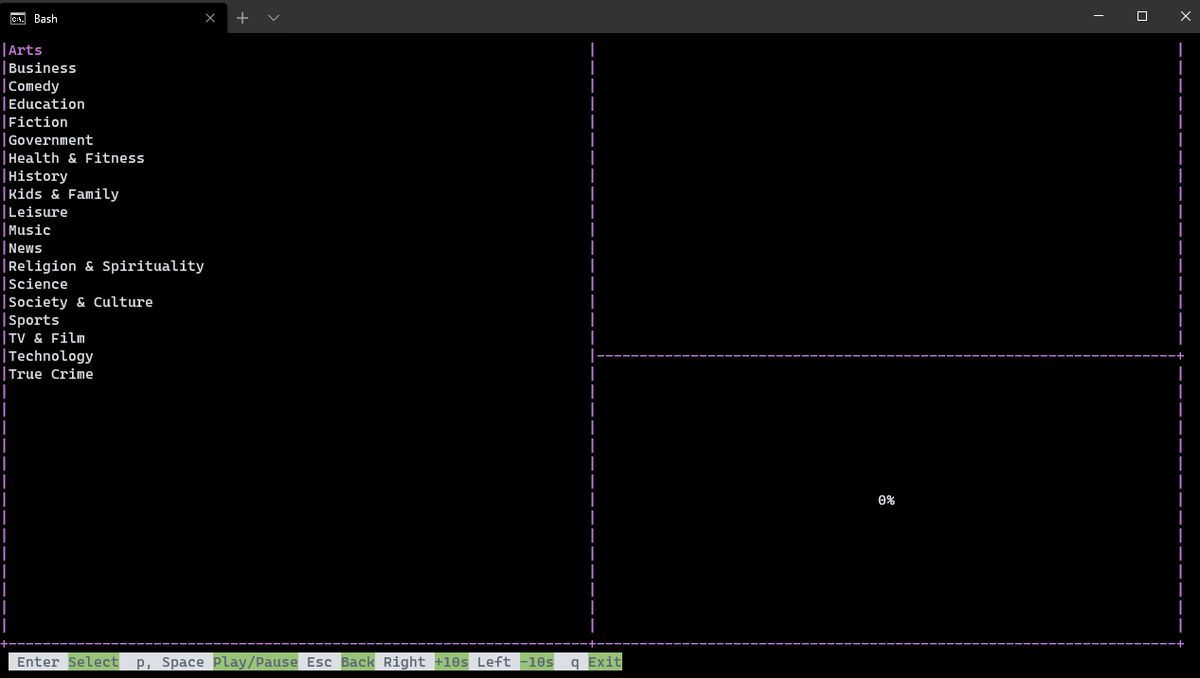Minimize the terminal window
The height and width of the screenshot is (678, 1200).
click(1098, 16)
